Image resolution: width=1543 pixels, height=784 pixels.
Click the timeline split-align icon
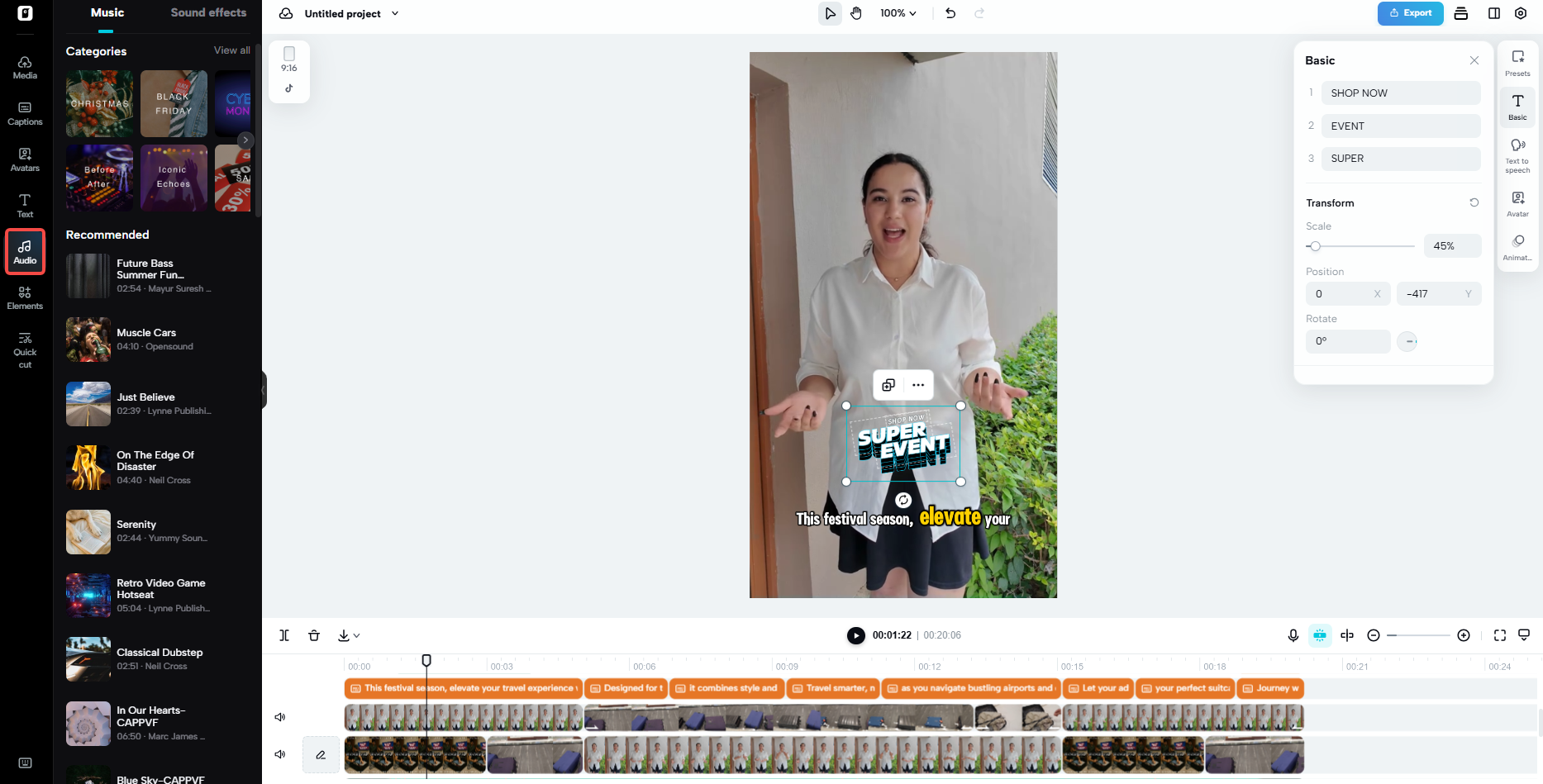(1347, 635)
